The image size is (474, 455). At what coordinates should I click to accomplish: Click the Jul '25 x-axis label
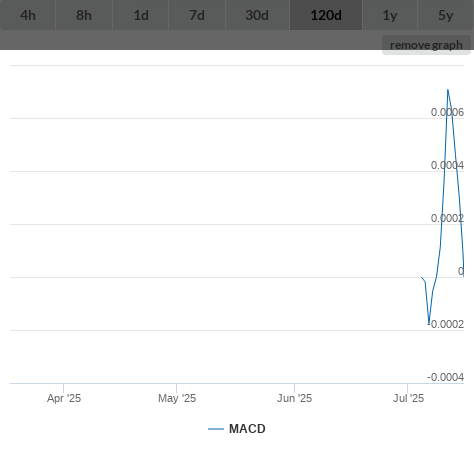[x=408, y=398]
